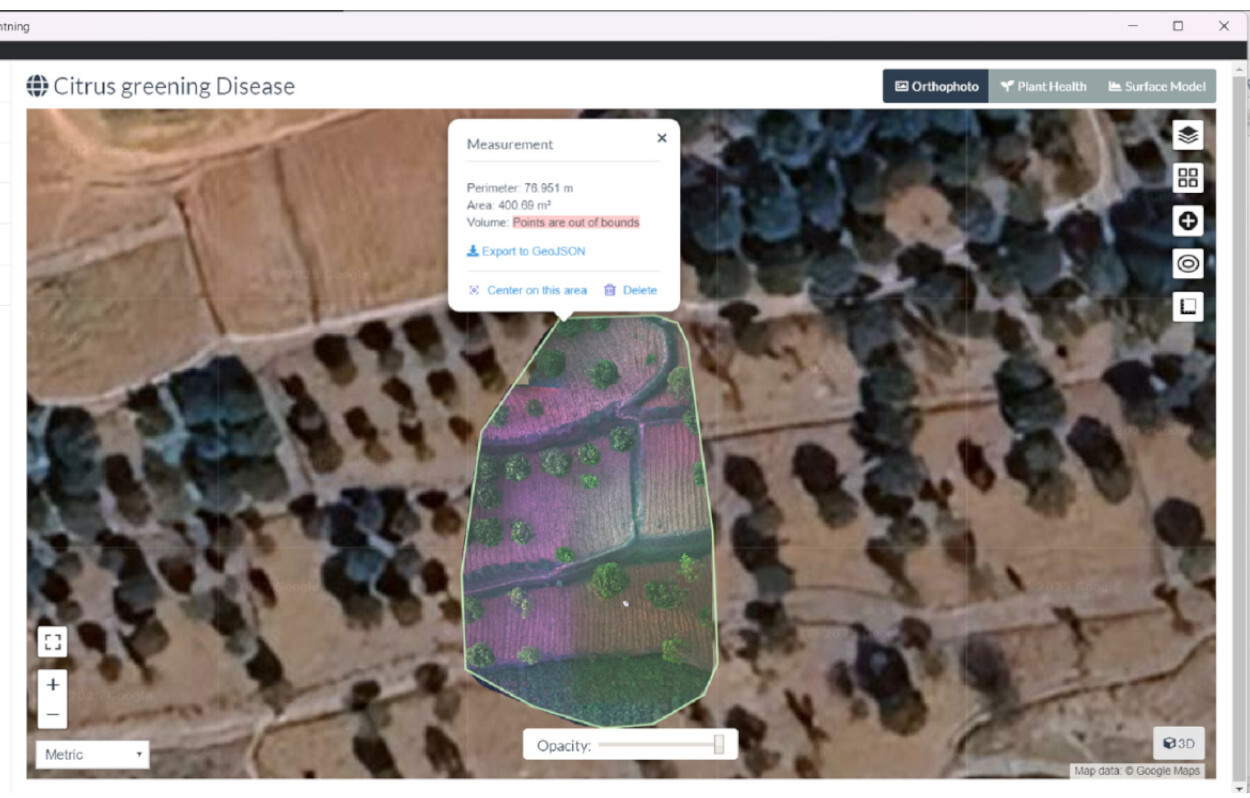Viewport: 1250px width, 798px height.
Task: Click the Perimeter: 76.951 m text
Action: (520, 188)
